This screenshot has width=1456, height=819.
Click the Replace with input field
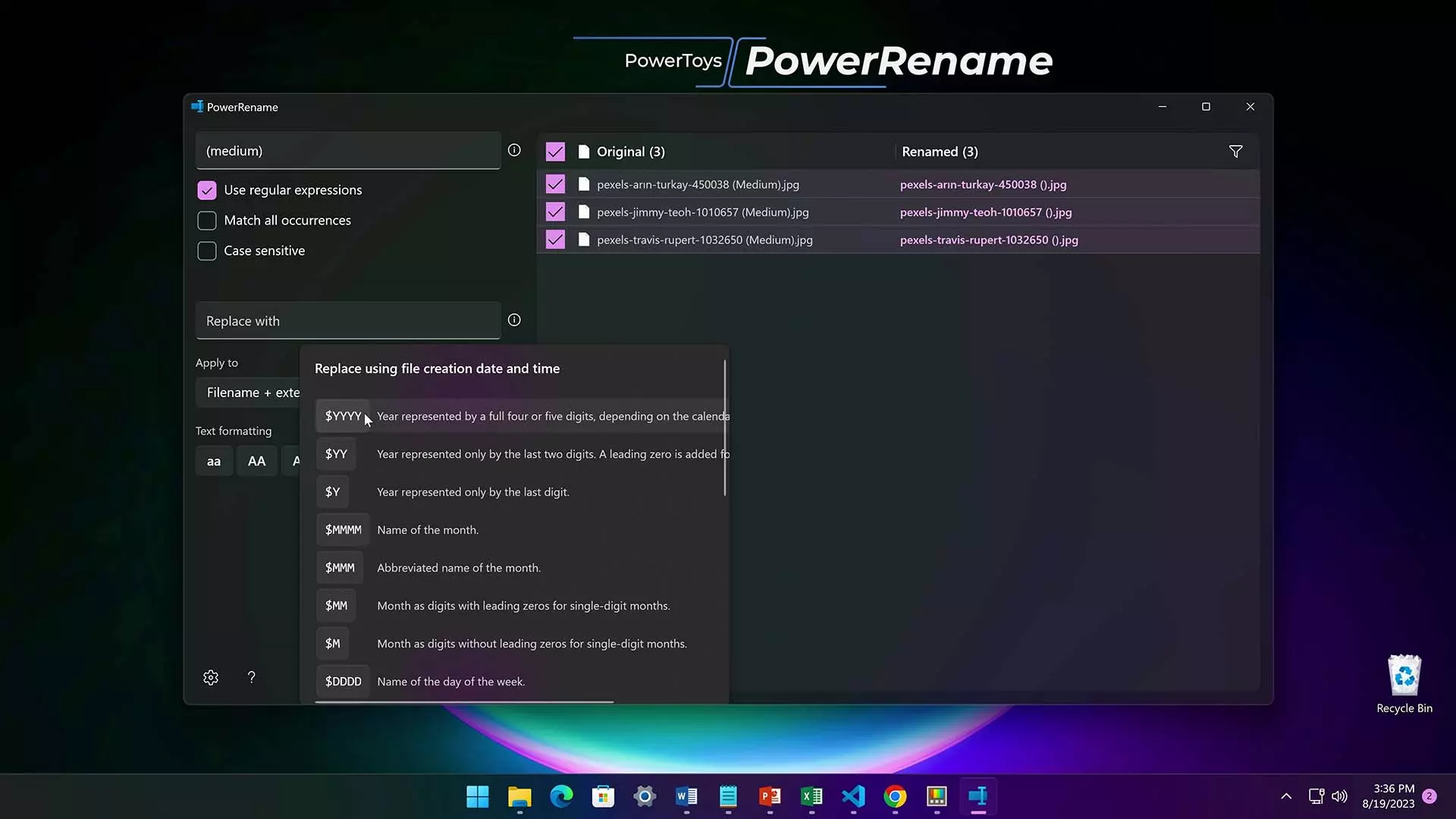pos(348,321)
